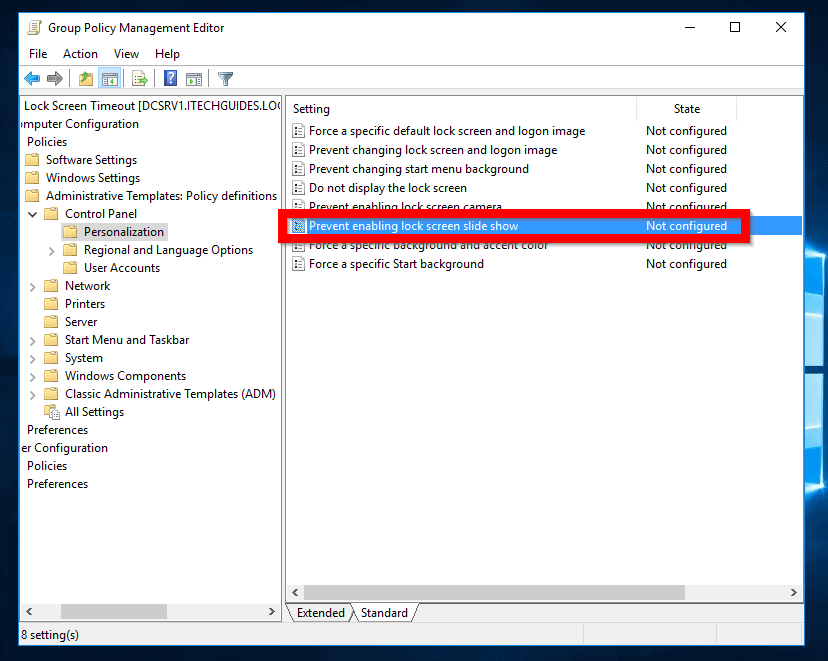Click the Up one level icon
Screen dimensions: 828x661
(x=85, y=78)
